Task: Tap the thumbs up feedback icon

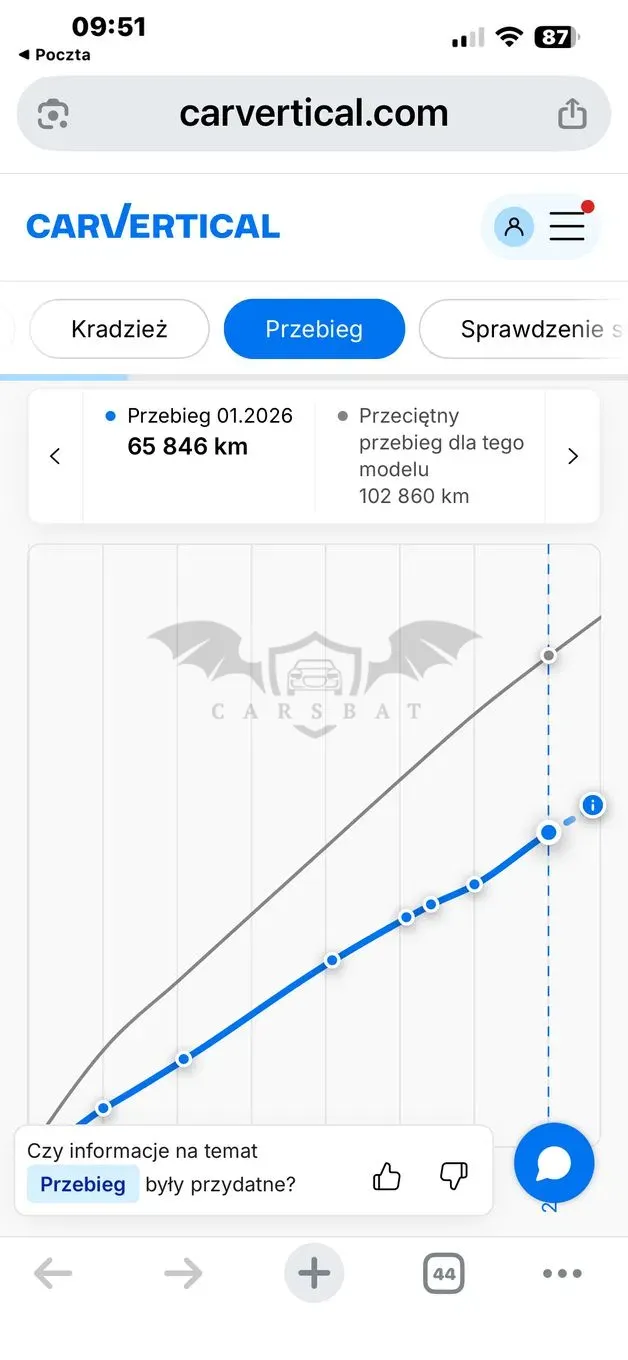Action: coord(387,1176)
